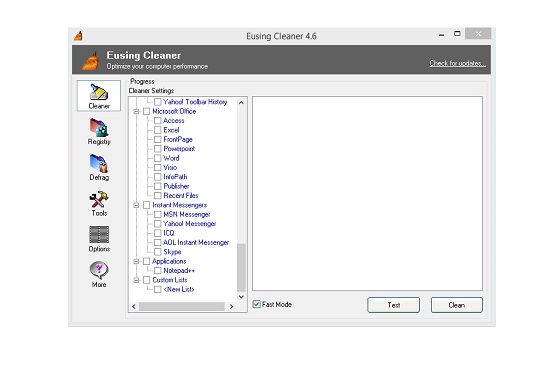Tick the Access checkbox
The height and width of the screenshot is (369, 550).
pyautogui.click(x=158, y=121)
